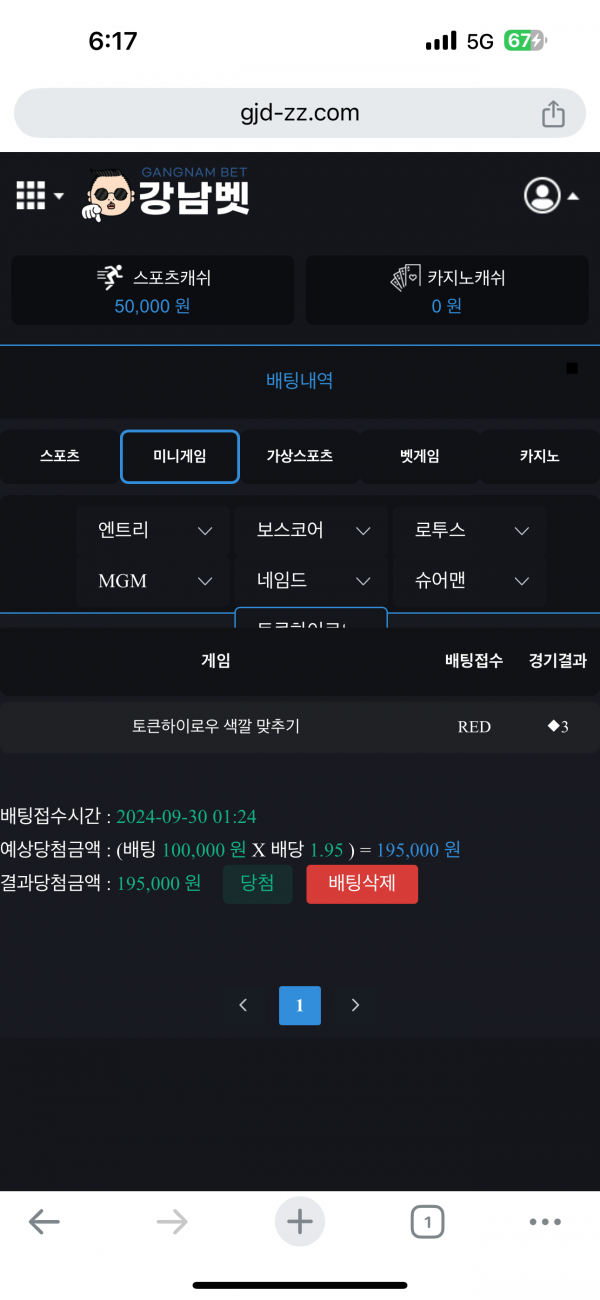Tap the Gangnam Bet logo
Viewport: 600px width, 1300px height.
coord(167,193)
